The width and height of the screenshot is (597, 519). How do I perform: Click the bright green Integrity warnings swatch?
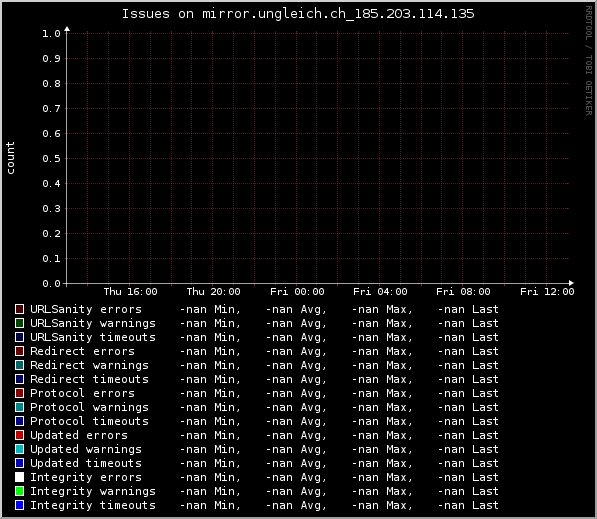coord(19,491)
